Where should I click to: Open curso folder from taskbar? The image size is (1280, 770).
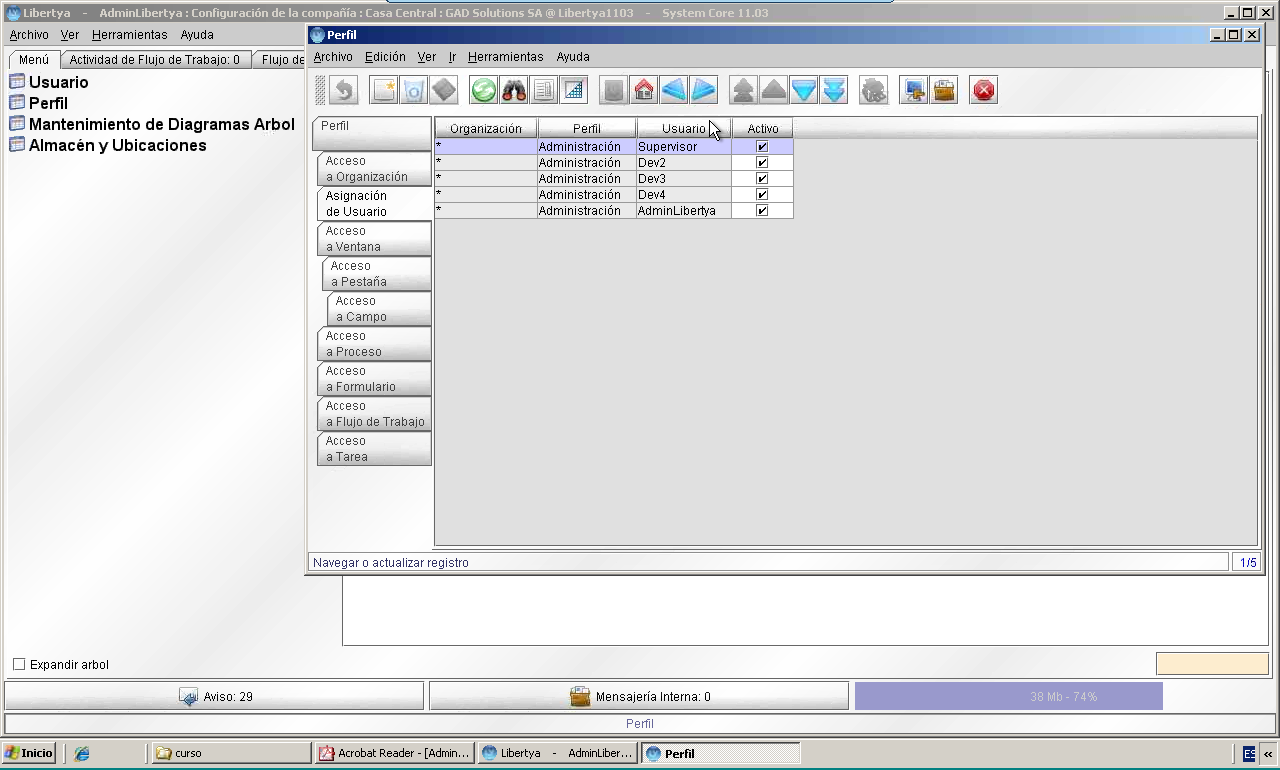click(231, 753)
